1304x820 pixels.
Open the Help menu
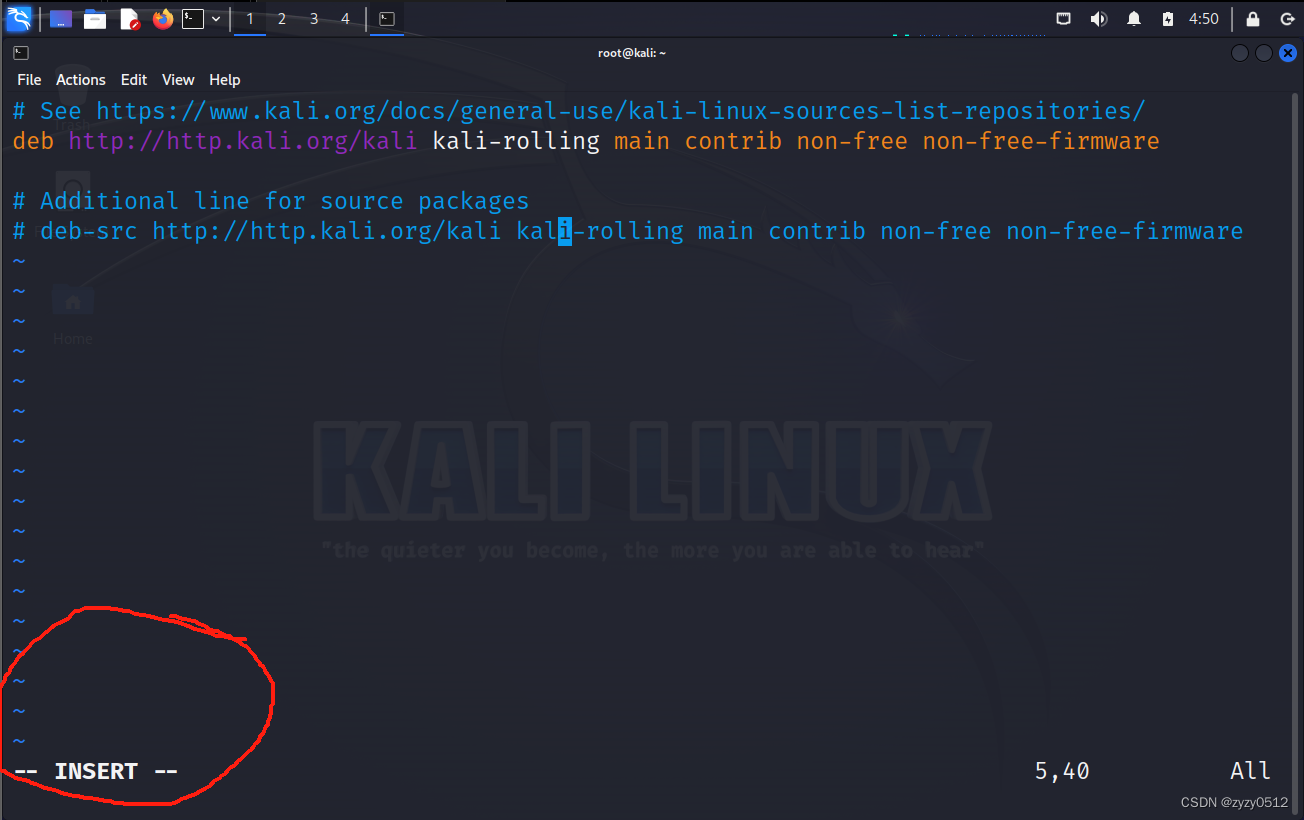coord(225,80)
